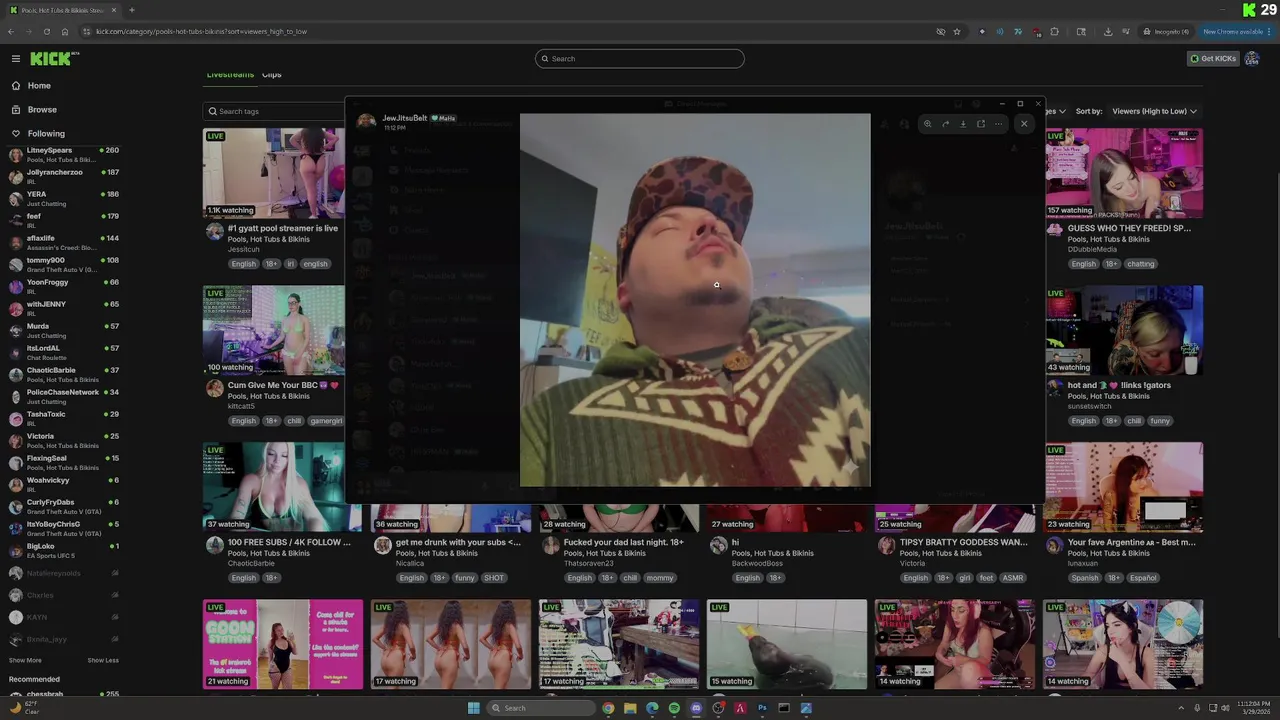Open tommy900 channel in sidebar
The height and width of the screenshot is (720, 1280).
[64, 265]
